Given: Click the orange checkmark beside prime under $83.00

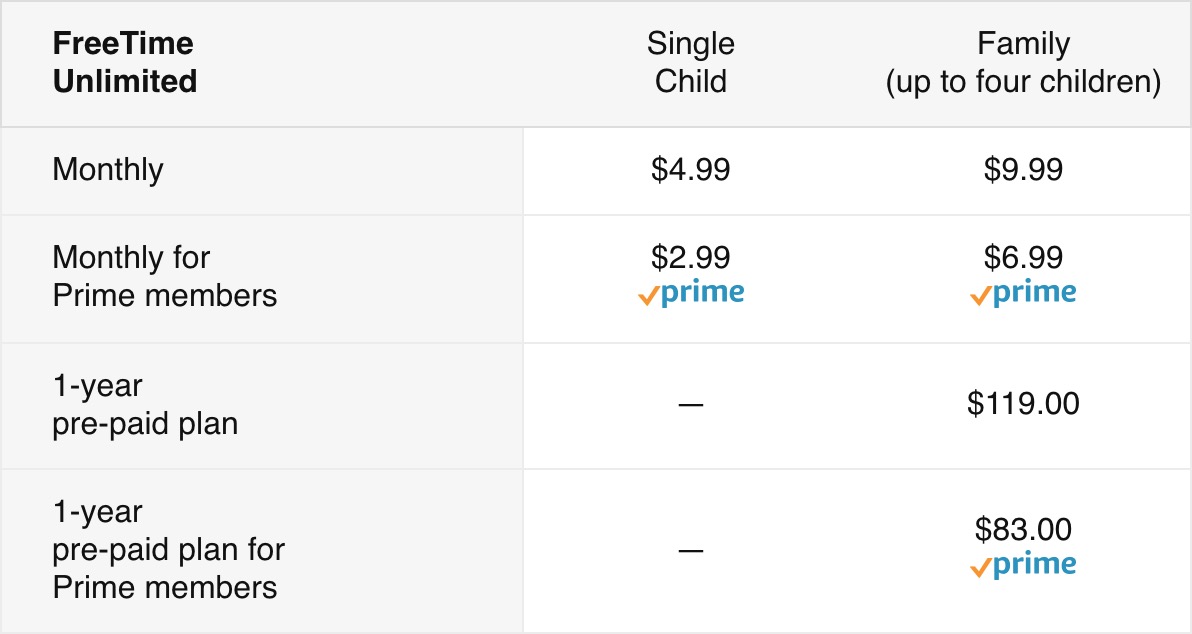Looking at the screenshot, I should tap(980, 568).
